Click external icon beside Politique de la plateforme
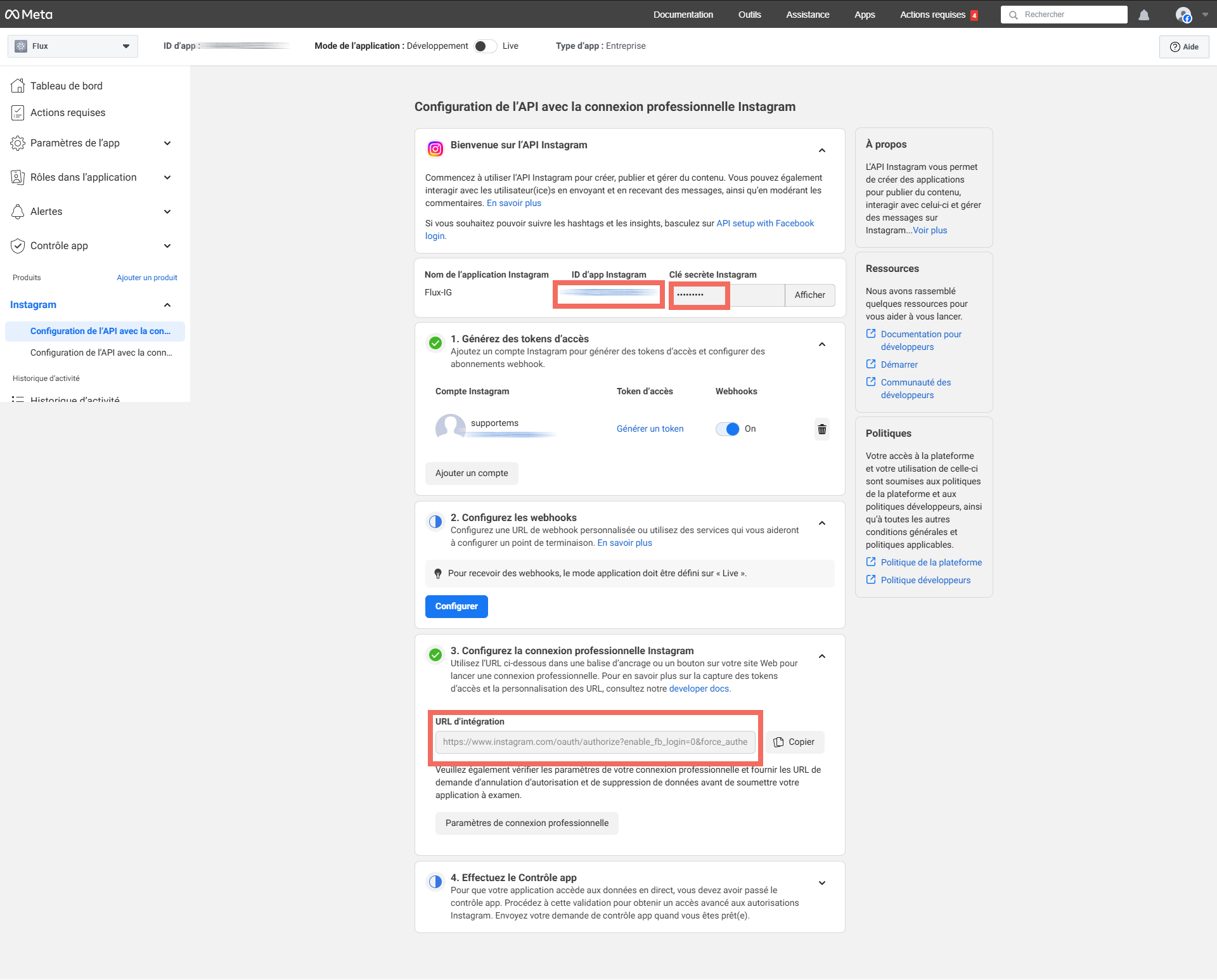Screen dimensions: 1217x980 click(871, 562)
